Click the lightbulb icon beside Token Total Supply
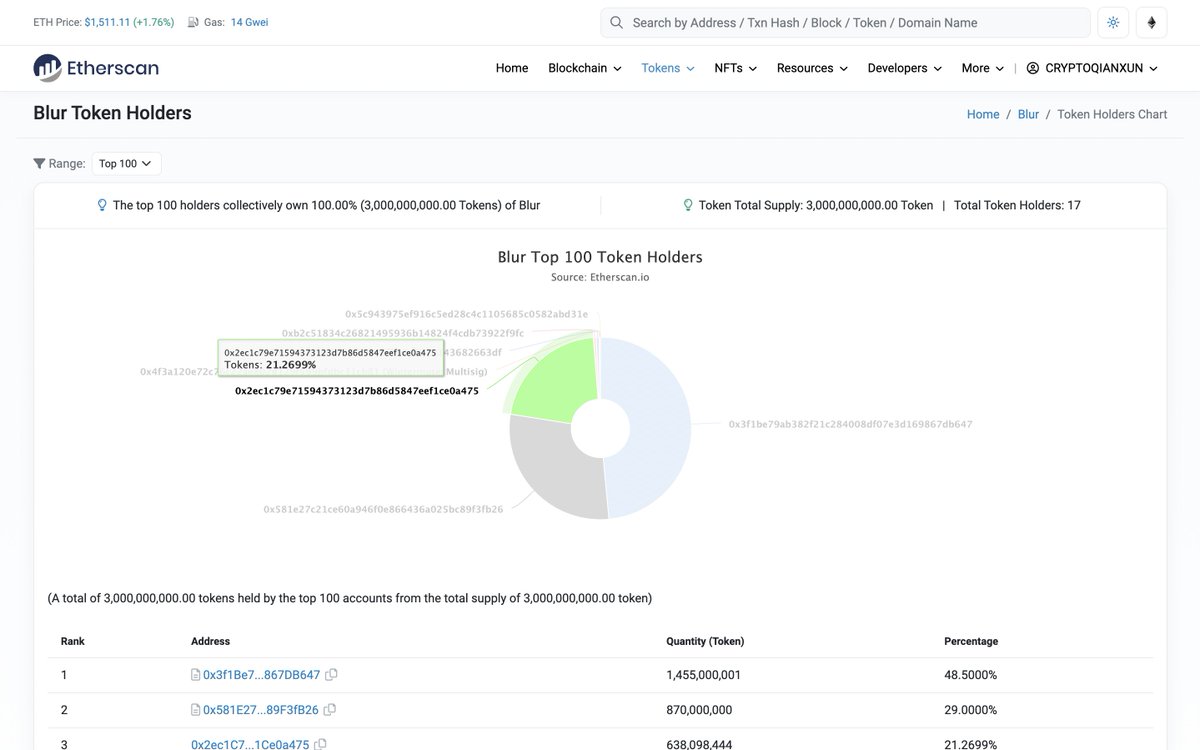 pos(688,205)
